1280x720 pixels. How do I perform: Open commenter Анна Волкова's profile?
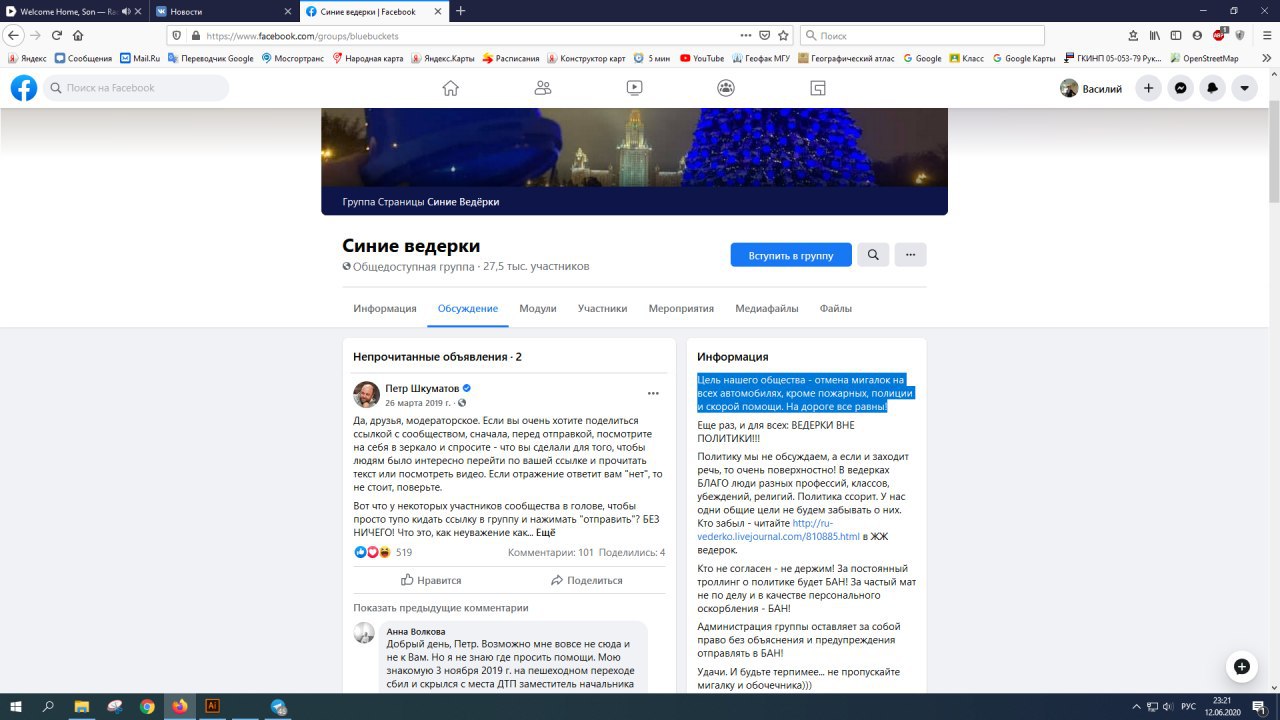click(x=416, y=631)
